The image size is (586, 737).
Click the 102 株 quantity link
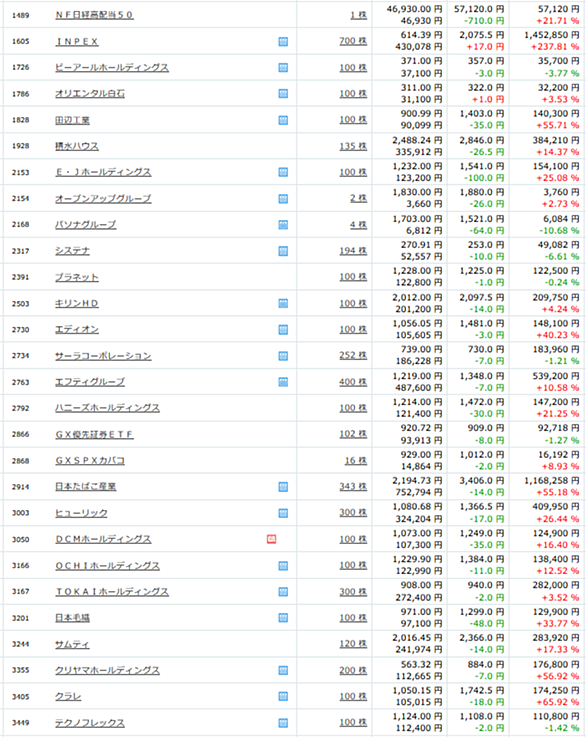pos(353,434)
